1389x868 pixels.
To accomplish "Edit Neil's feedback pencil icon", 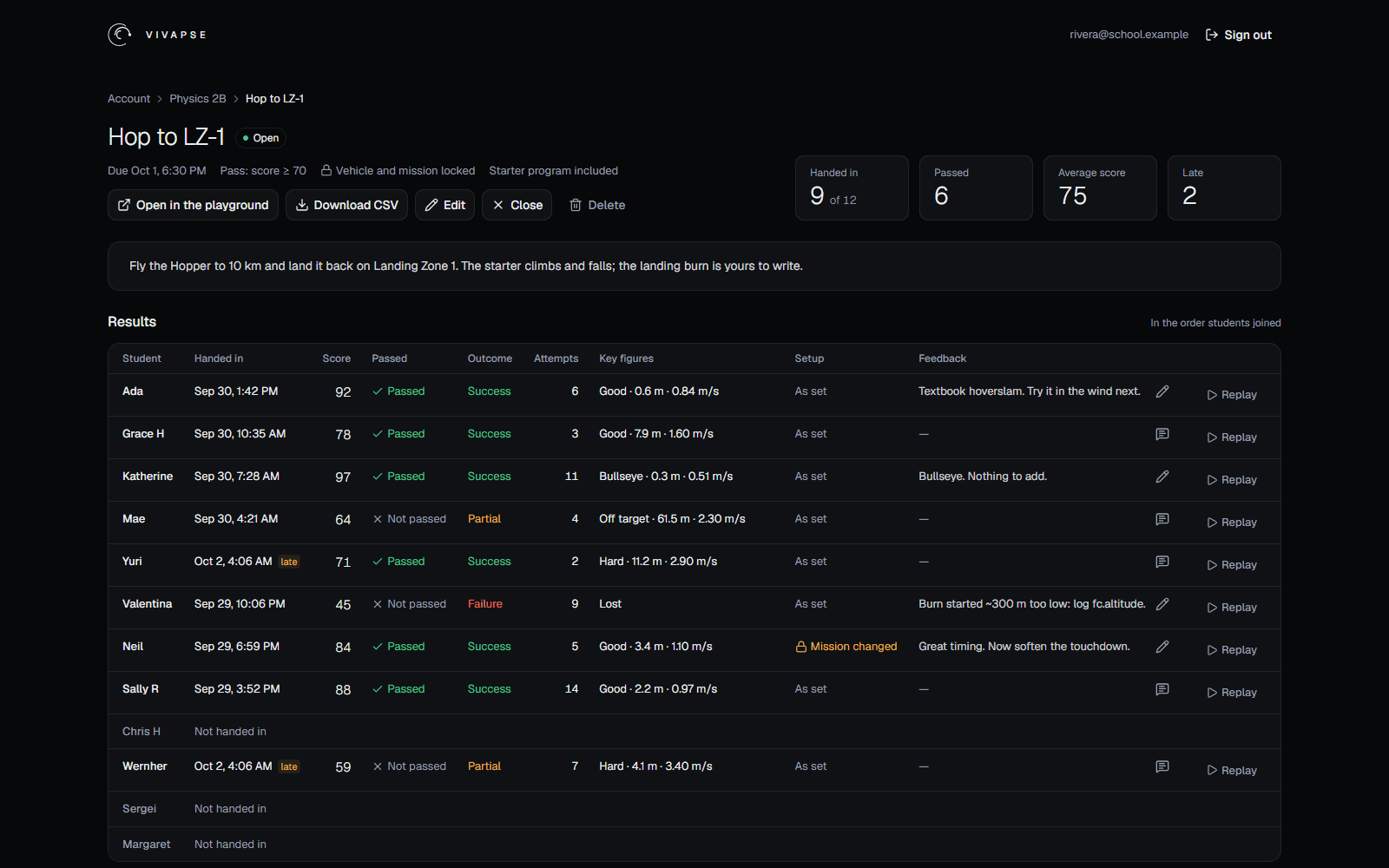I will point(1162,647).
